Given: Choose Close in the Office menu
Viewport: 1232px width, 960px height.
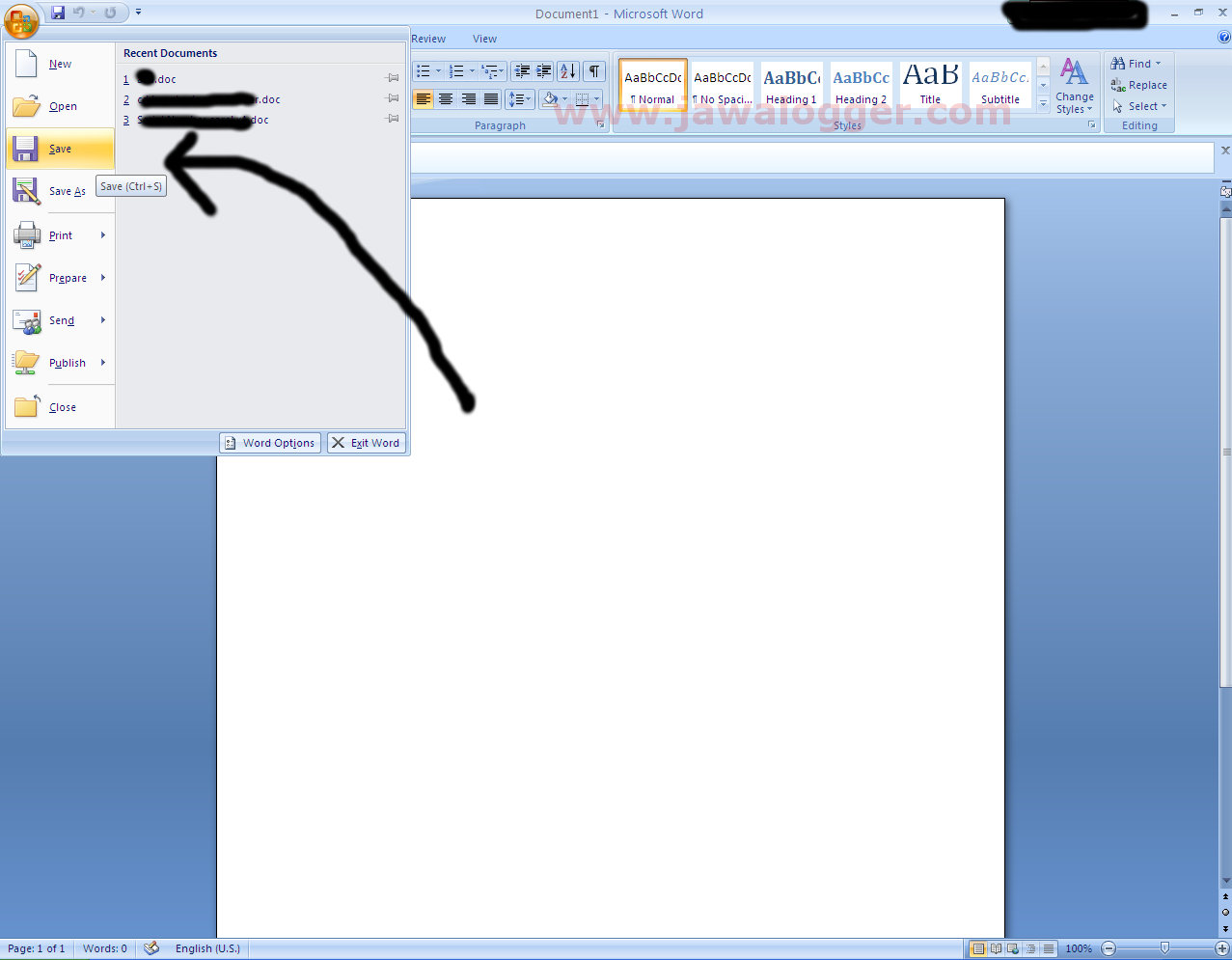Looking at the screenshot, I should point(61,407).
